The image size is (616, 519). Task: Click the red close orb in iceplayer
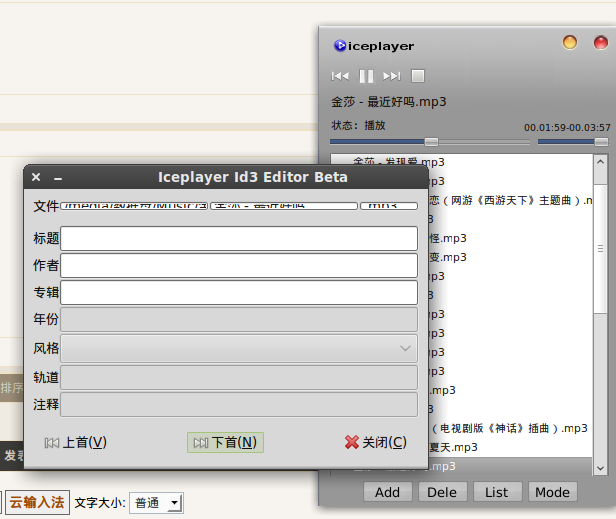[601, 42]
